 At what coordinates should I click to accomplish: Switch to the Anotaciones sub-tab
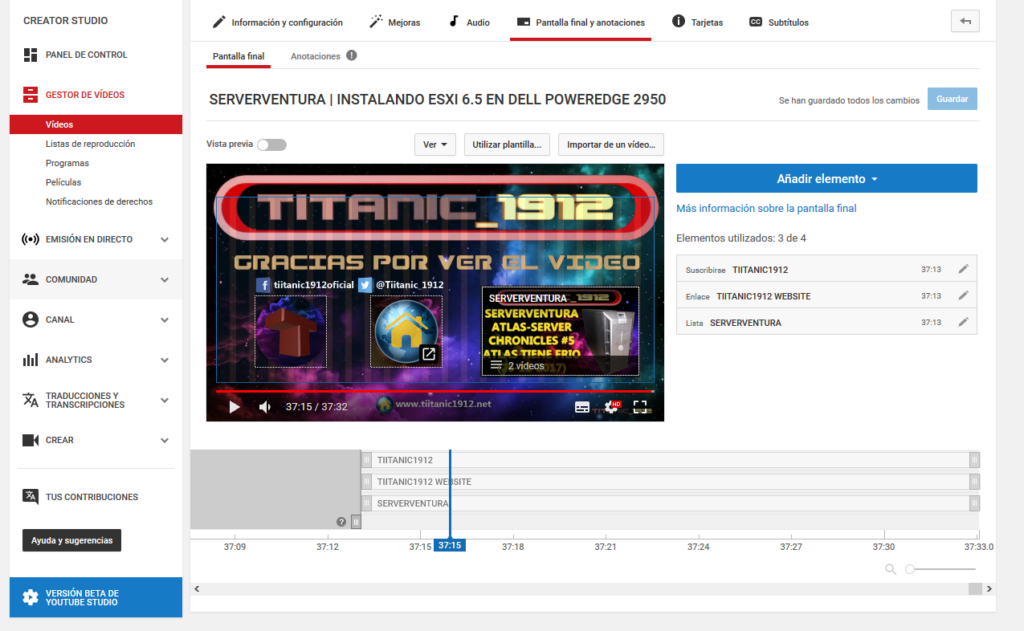pyautogui.click(x=315, y=56)
